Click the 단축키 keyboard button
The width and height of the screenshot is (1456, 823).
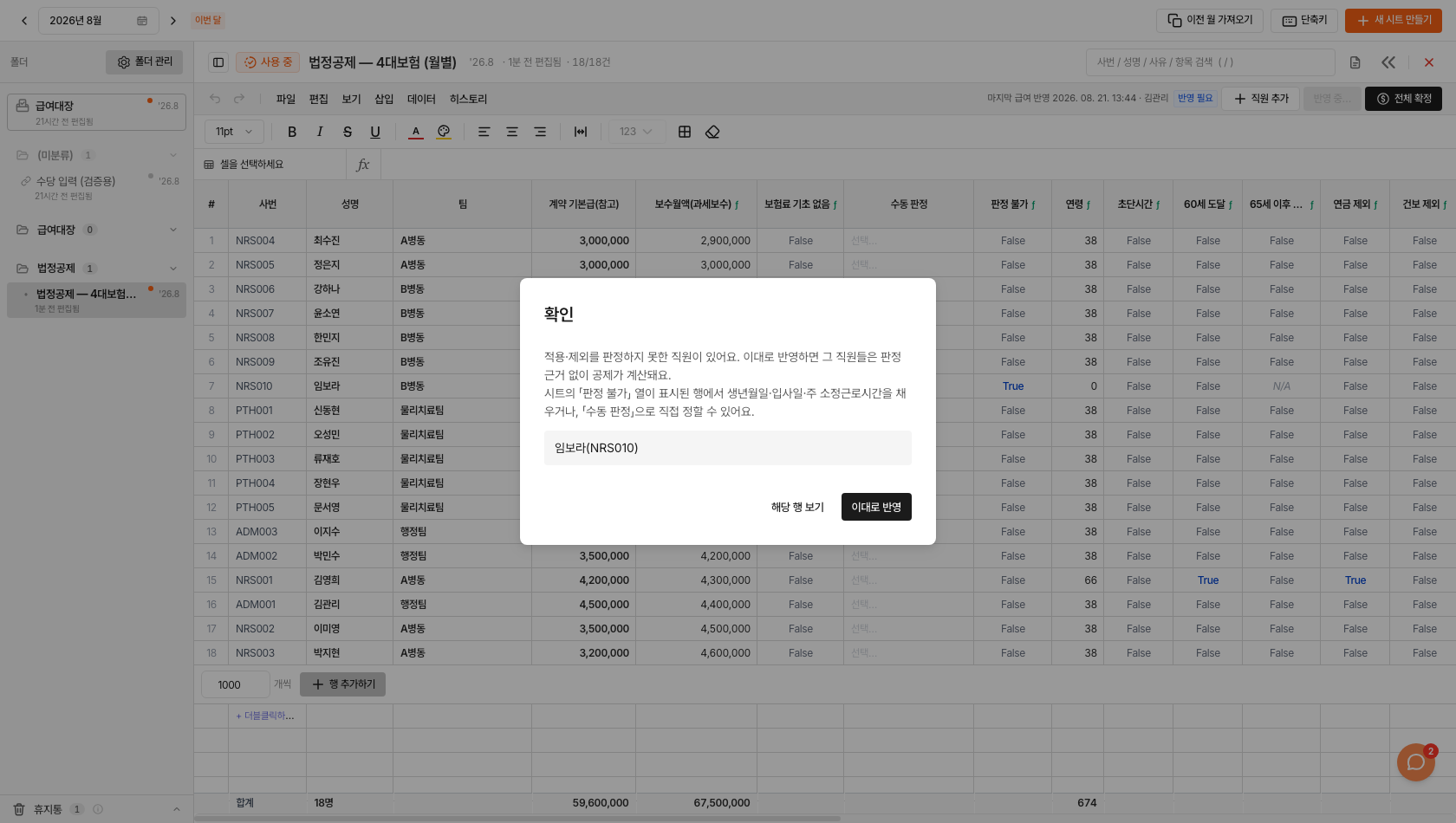point(1304,21)
